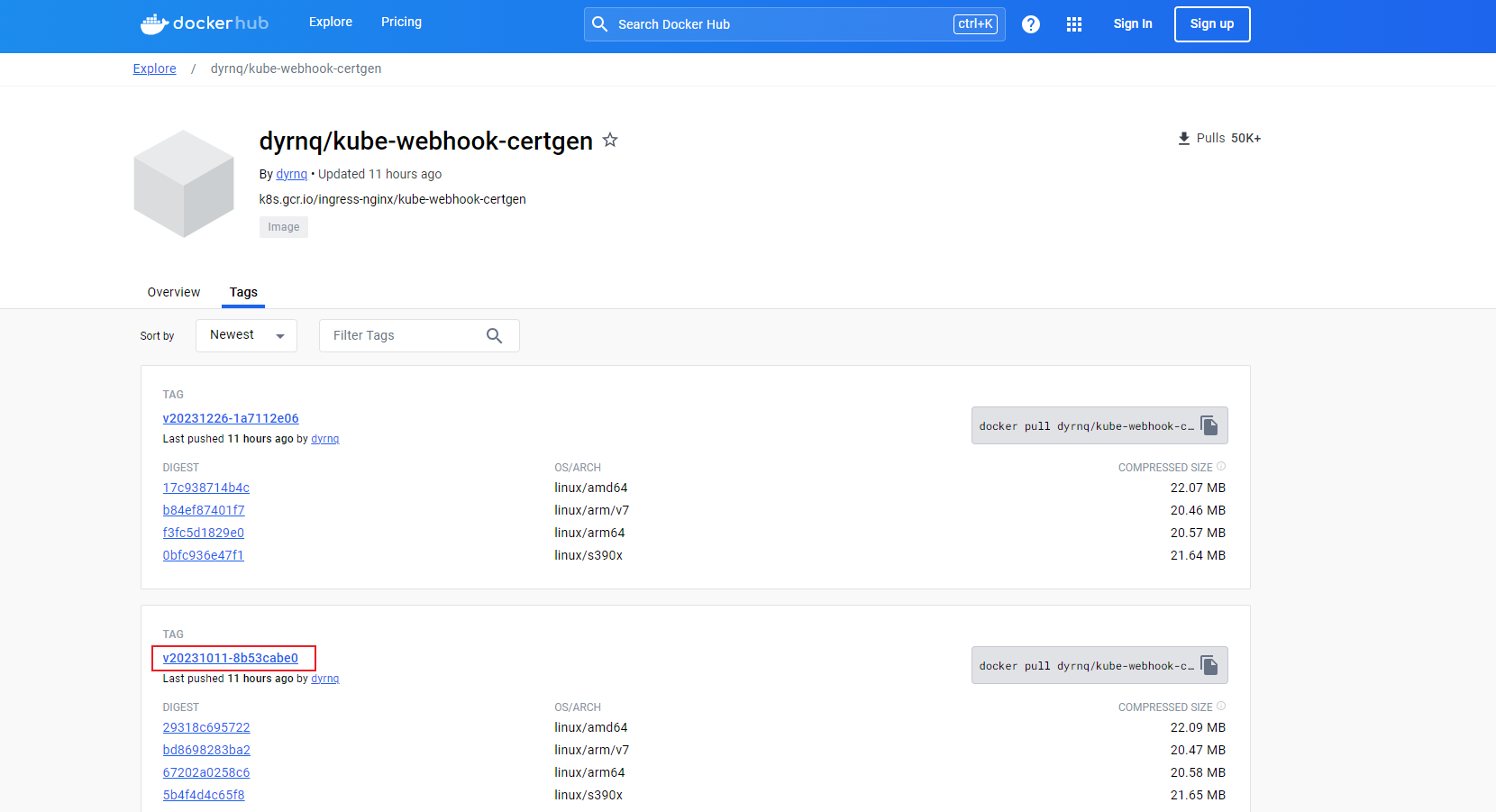Open digest bd8698283ba2
The width and height of the screenshot is (1496, 812).
[206, 750]
